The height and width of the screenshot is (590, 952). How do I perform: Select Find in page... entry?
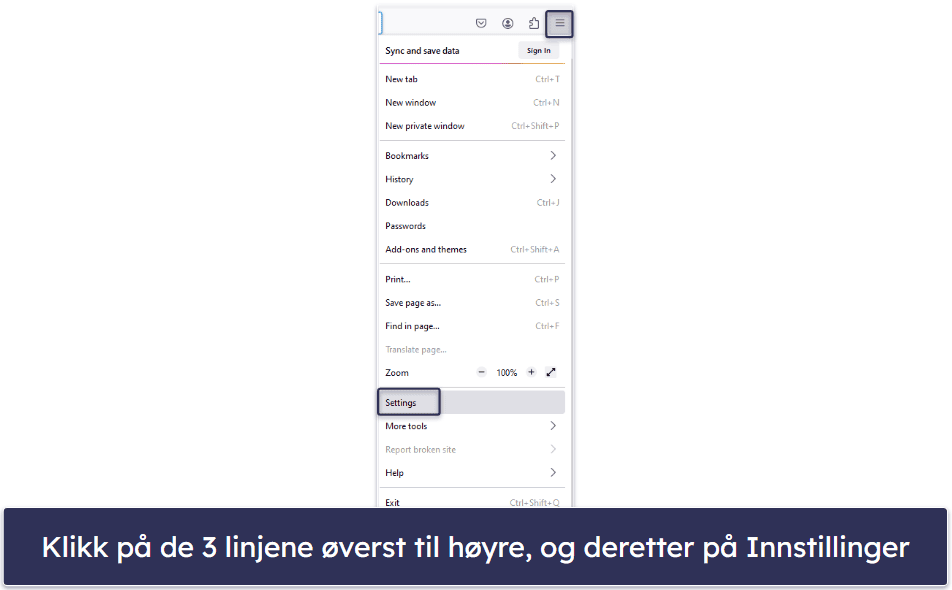coord(472,326)
